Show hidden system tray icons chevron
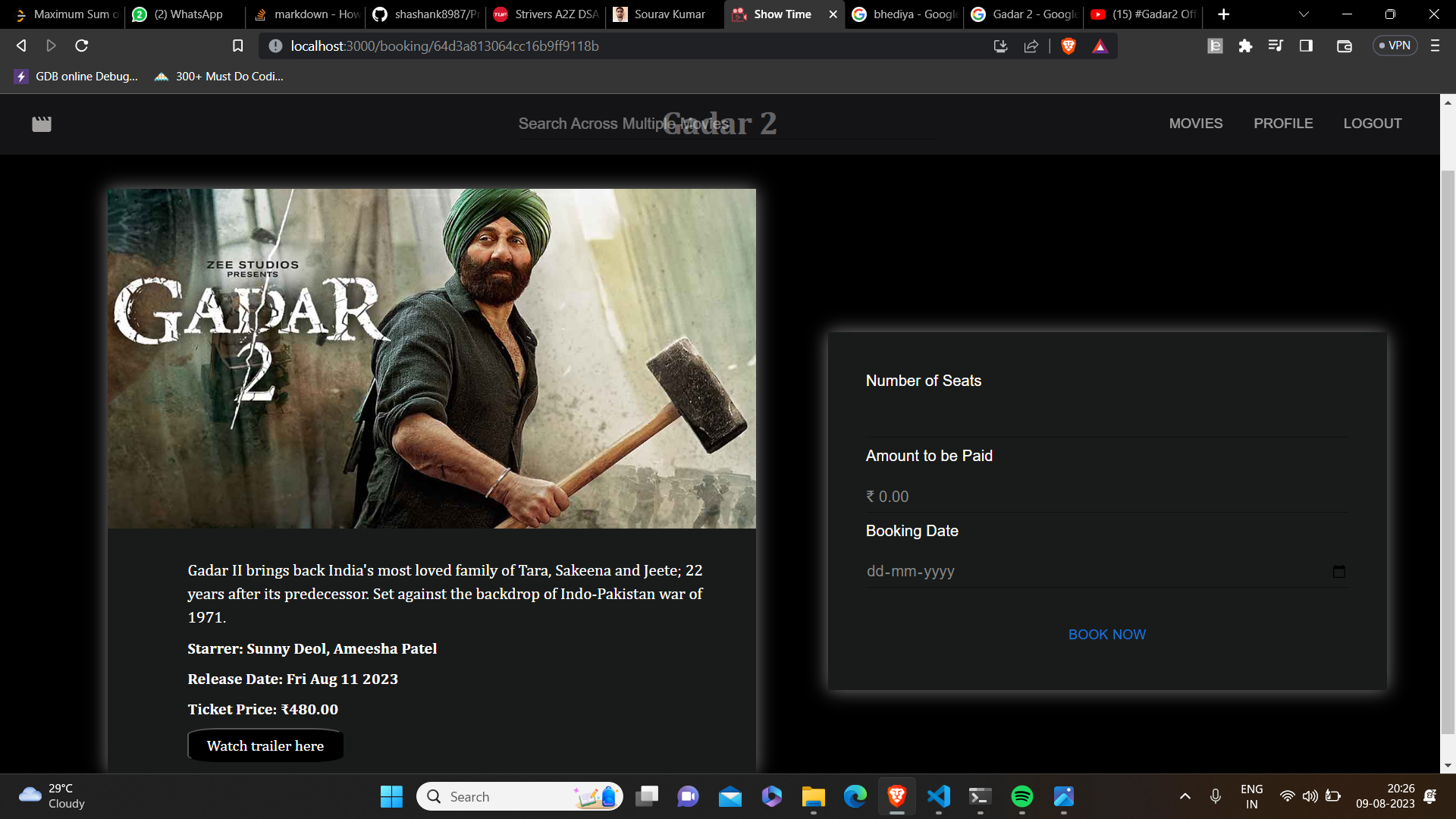The width and height of the screenshot is (1456, 819). 1185,796
